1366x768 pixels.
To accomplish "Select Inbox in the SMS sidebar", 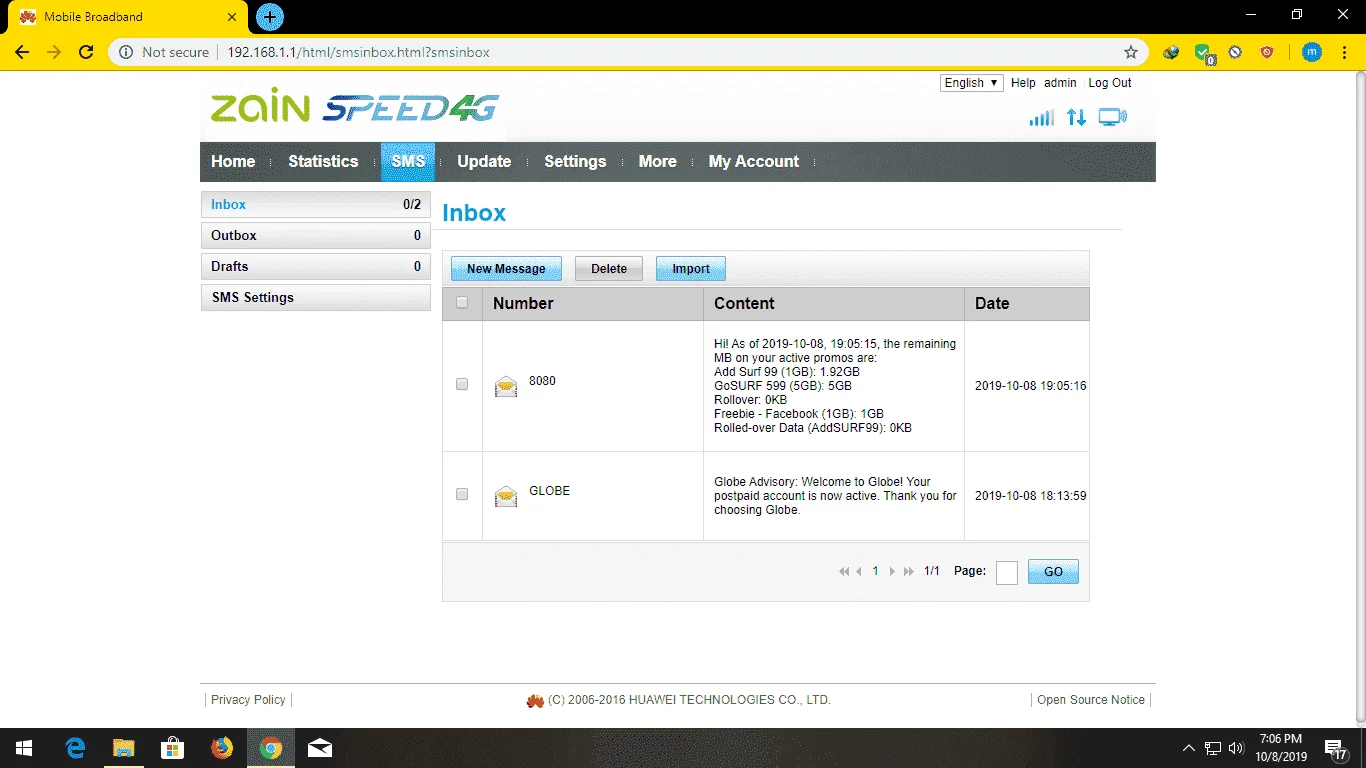I will click(x=316, y=204).
